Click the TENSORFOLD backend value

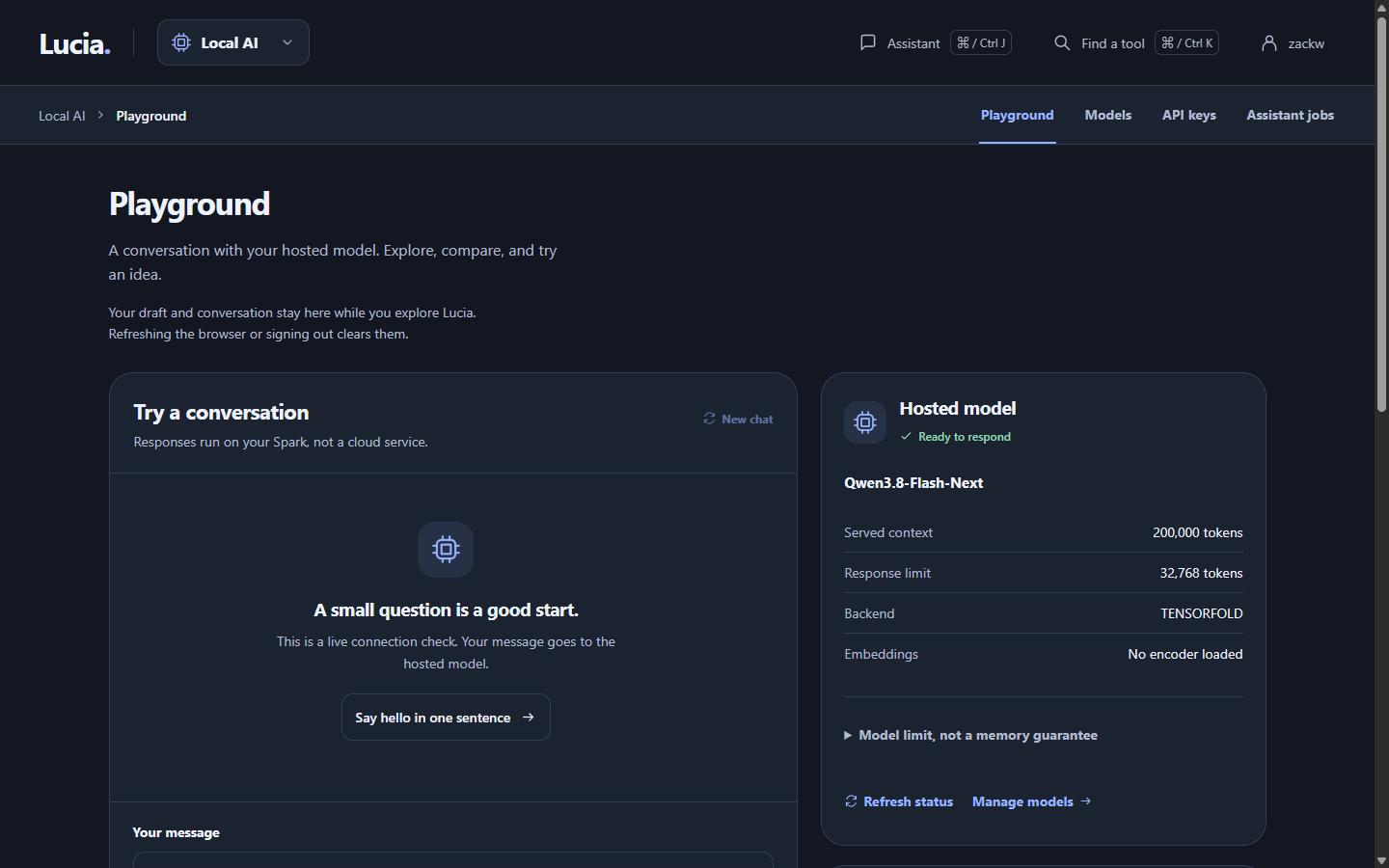(x=1202, y=613)
